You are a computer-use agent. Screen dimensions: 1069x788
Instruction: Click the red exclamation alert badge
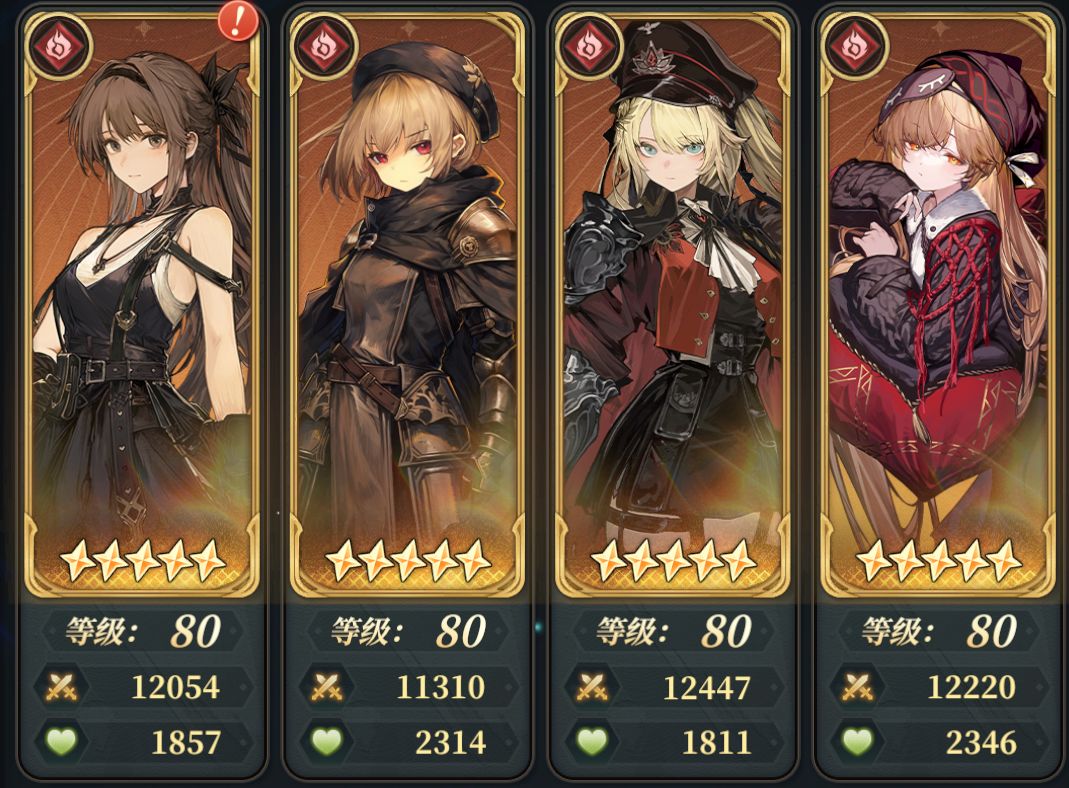coord(238,22)
